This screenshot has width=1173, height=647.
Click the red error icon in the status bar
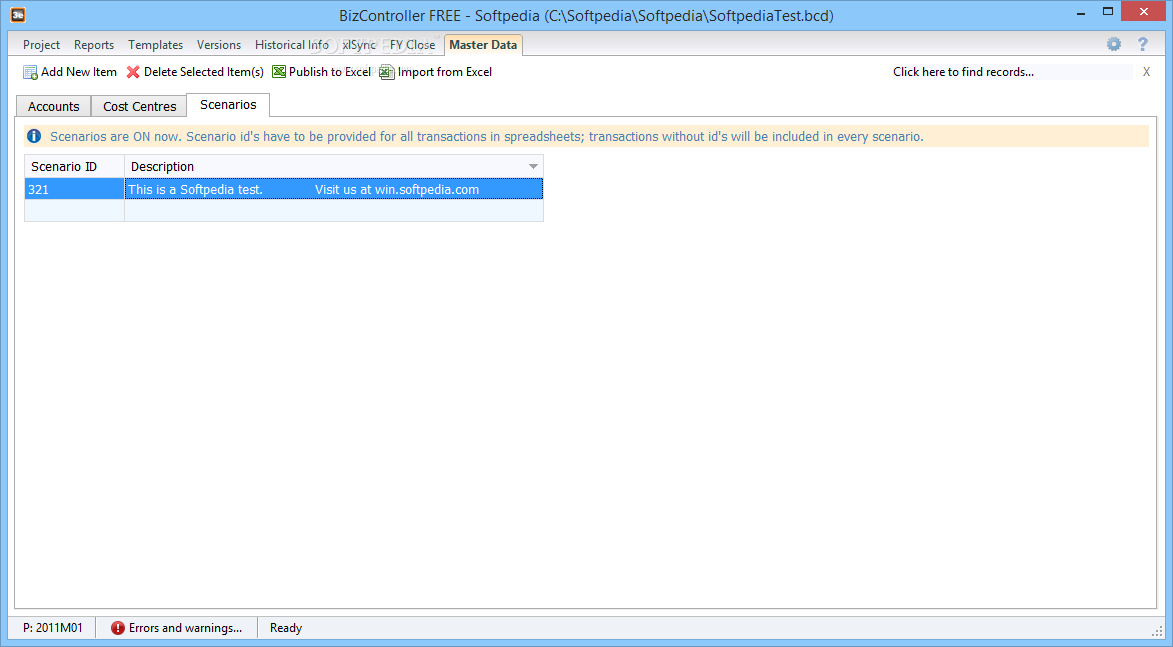117,628
